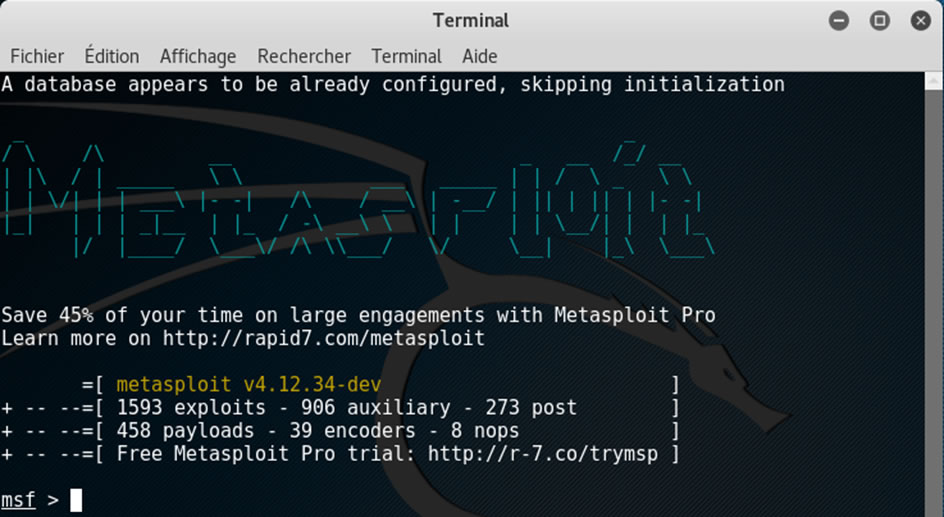Click the '1593 exploits' text

click(191, 407)
